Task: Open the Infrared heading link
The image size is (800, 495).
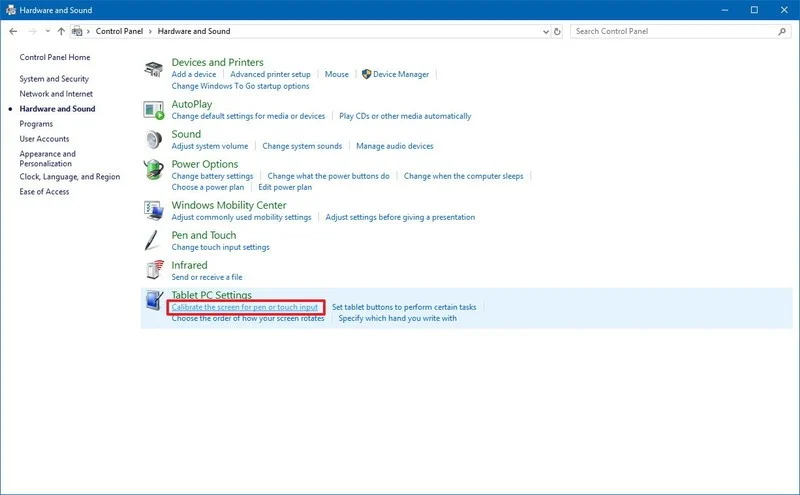Action: [x=189, y=265]
